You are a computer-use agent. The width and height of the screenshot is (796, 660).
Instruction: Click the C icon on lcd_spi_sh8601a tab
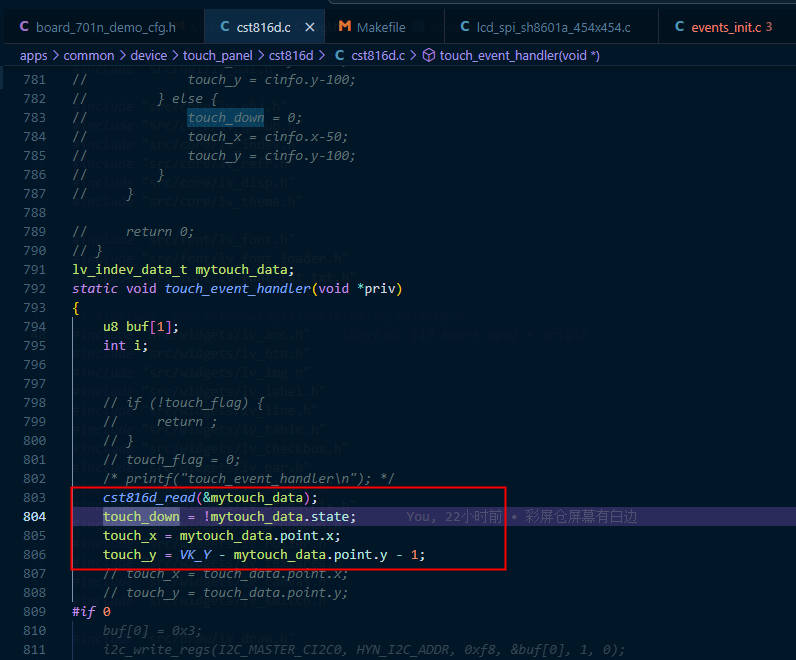[x=465, y=26]
